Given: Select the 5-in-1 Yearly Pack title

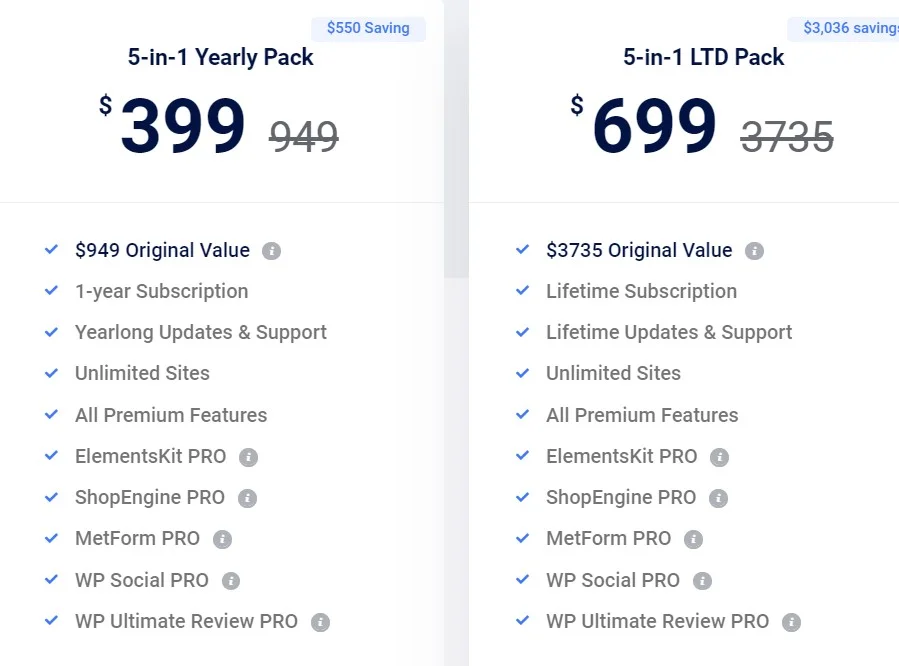Looking at the screenshot, I should (221, 57).
